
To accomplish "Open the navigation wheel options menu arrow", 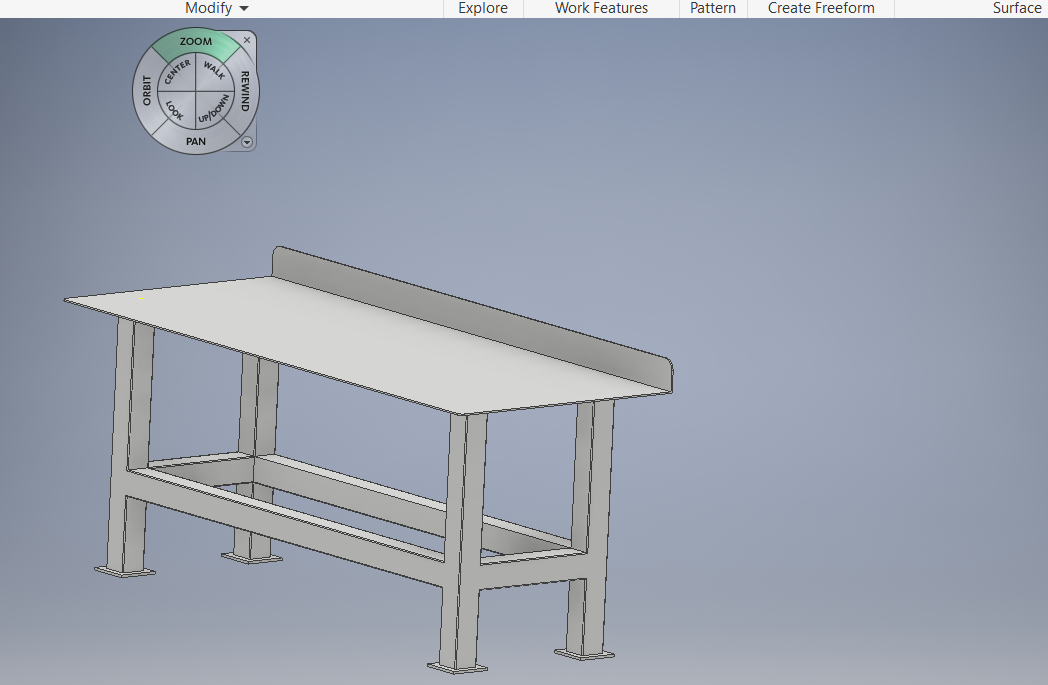I will [x=247, y=142].
